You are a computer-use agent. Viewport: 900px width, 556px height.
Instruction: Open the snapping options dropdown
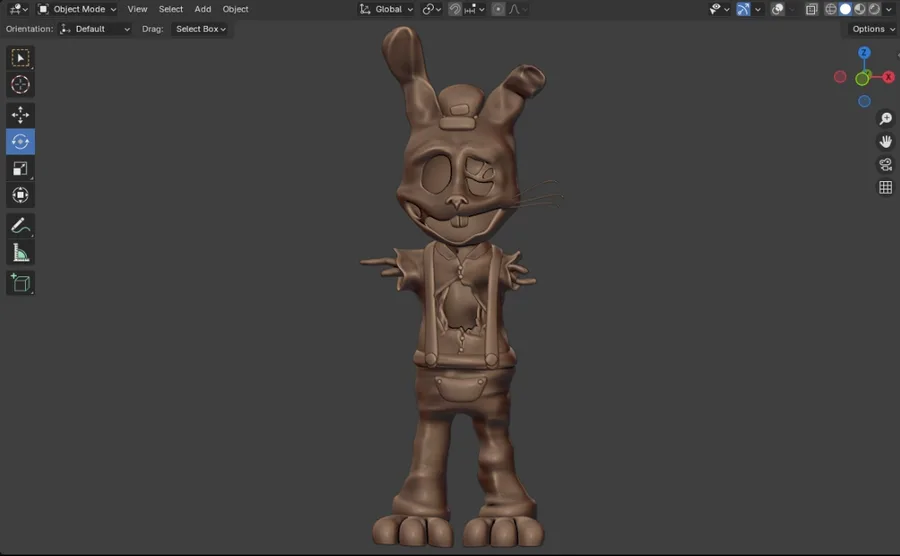475,9
